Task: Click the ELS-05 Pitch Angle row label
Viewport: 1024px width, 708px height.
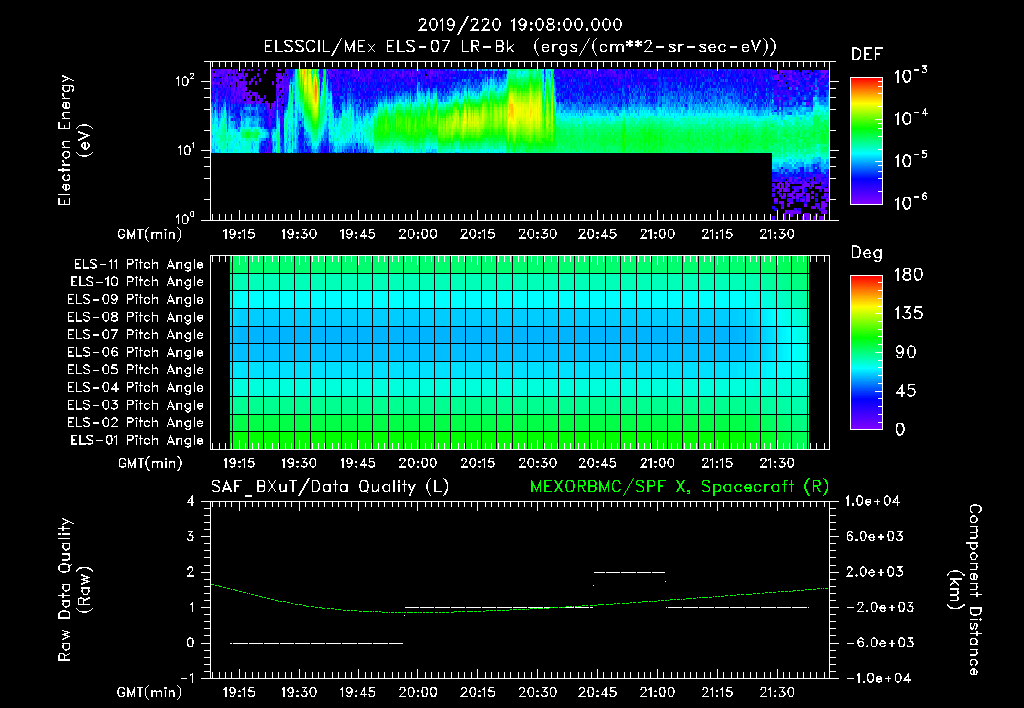Action: click(136, 370)
